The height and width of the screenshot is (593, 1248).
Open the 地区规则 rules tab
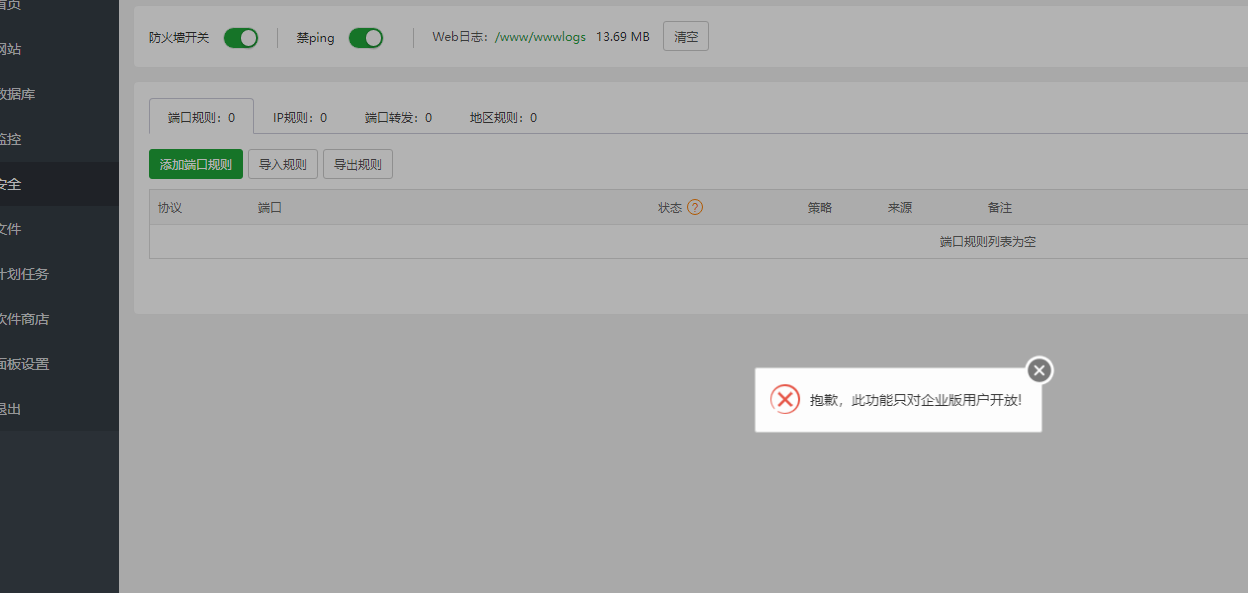[504, 117]
